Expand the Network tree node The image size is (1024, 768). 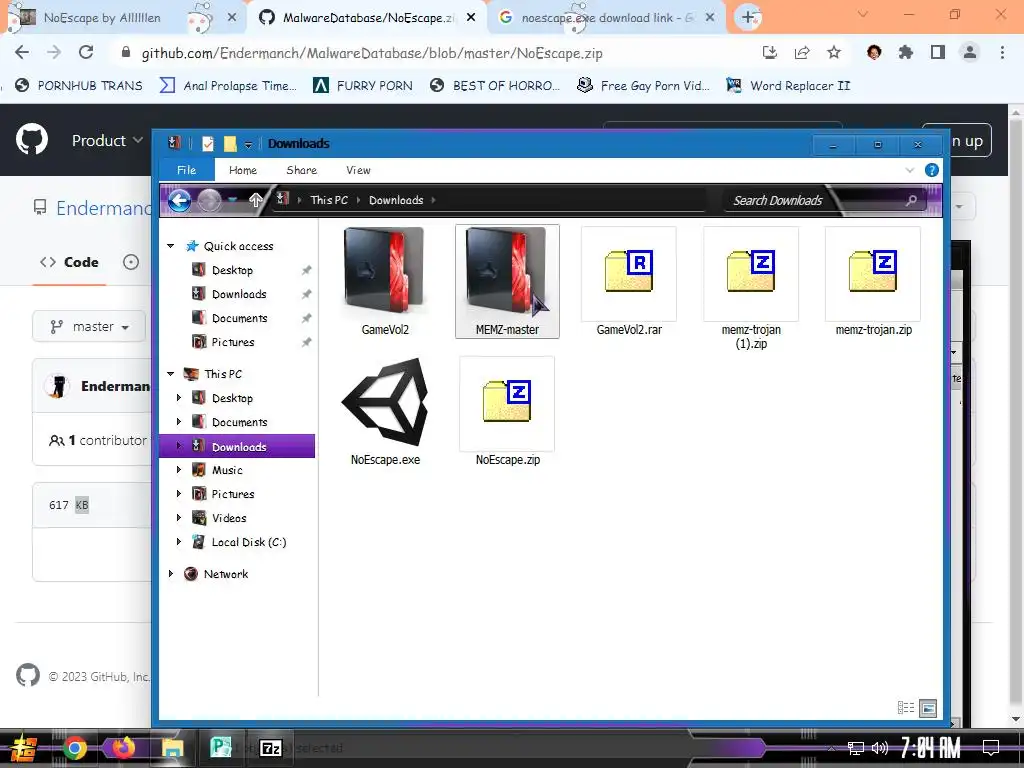170,574
